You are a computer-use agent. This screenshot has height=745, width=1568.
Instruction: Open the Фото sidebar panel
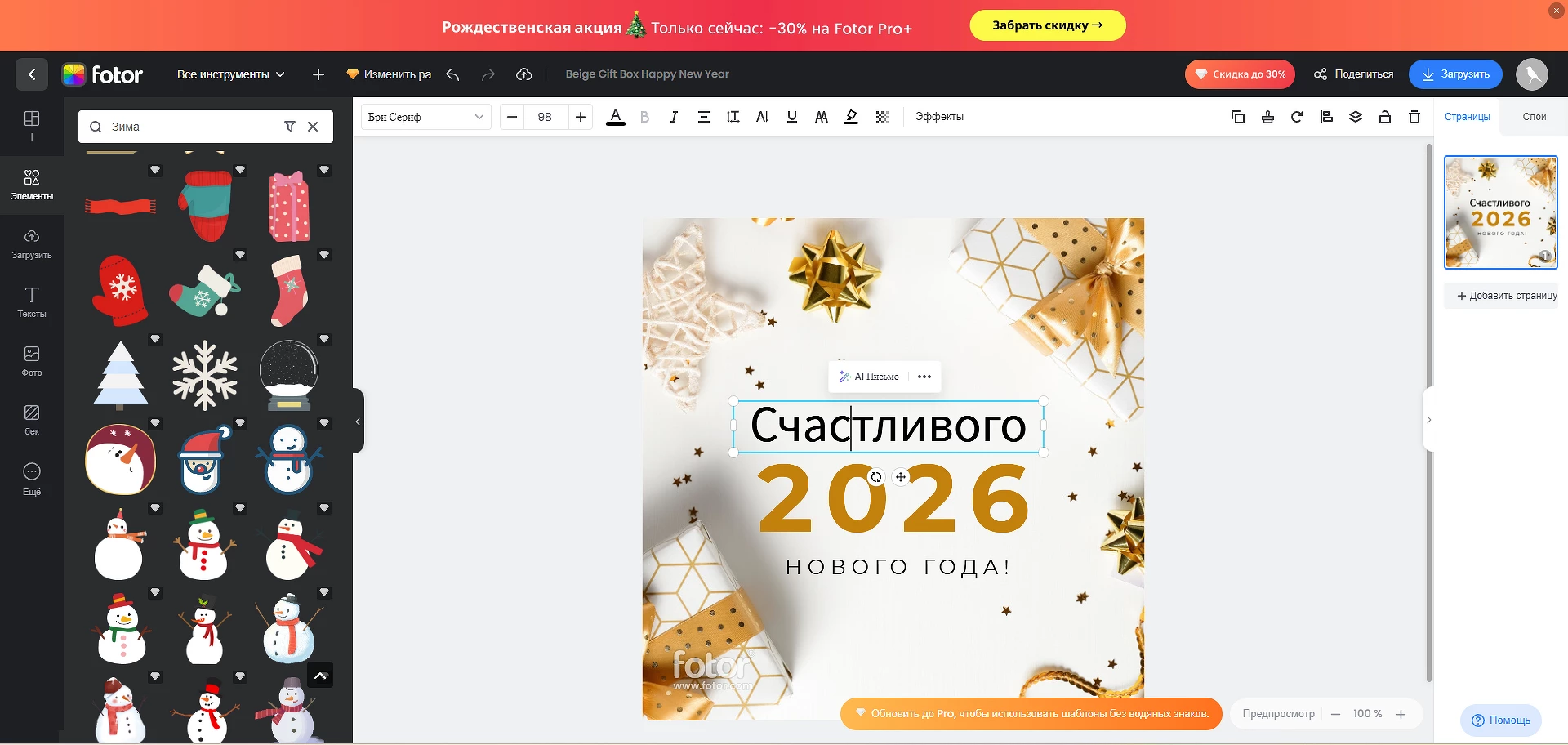coord(32,360)
